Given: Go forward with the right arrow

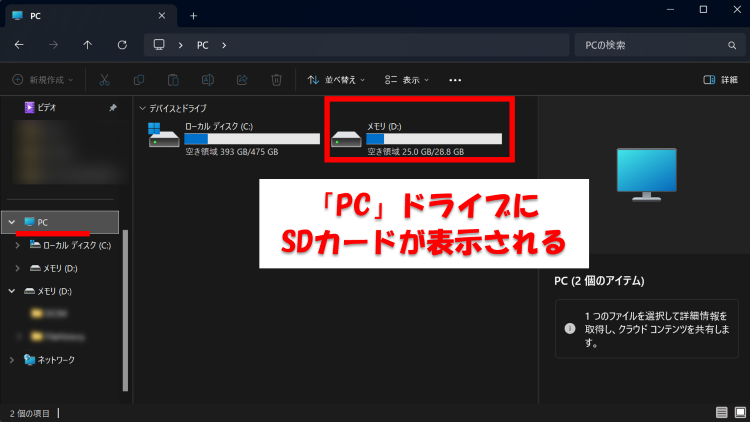Looking at the screenshot, I should 53,45.
